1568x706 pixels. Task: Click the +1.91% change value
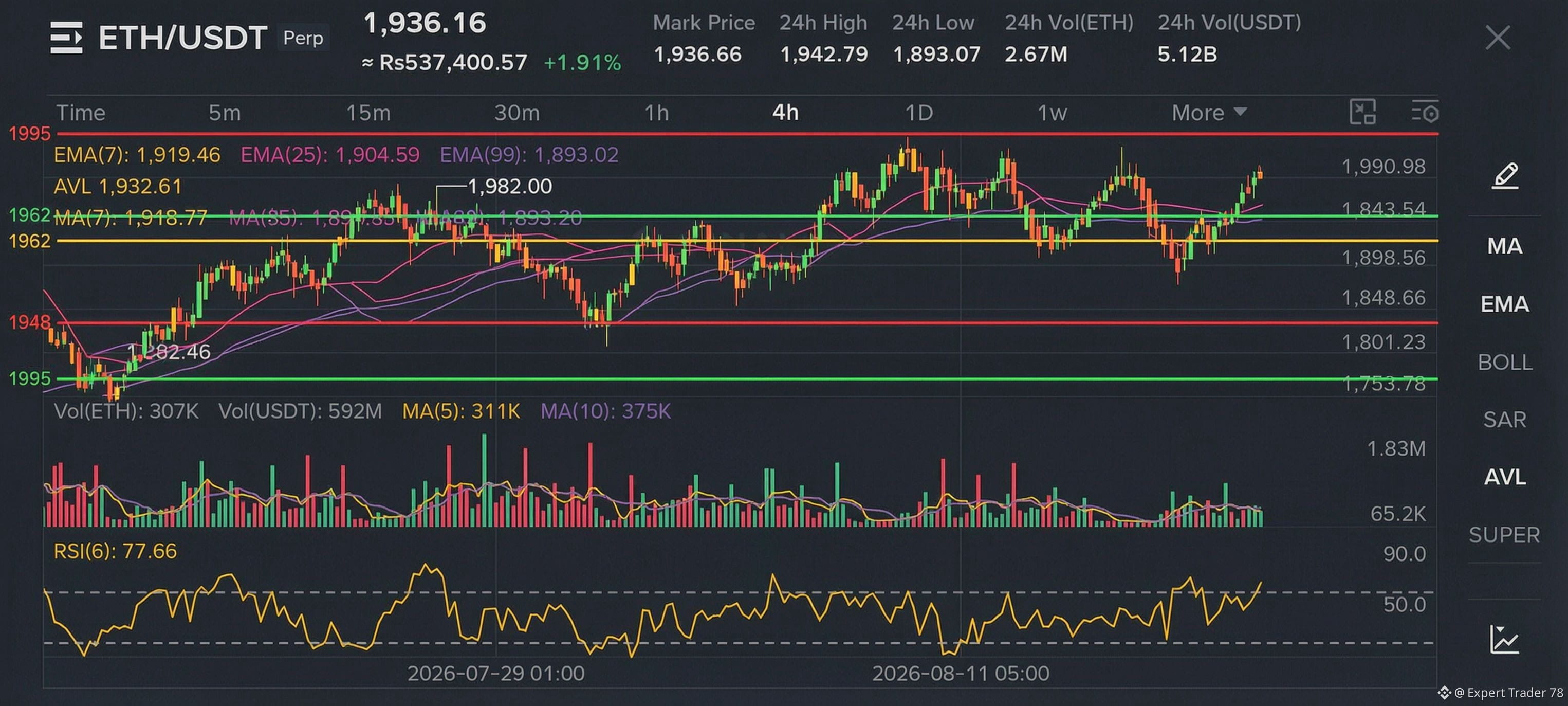pyautogui.click(x=582, y=62)
